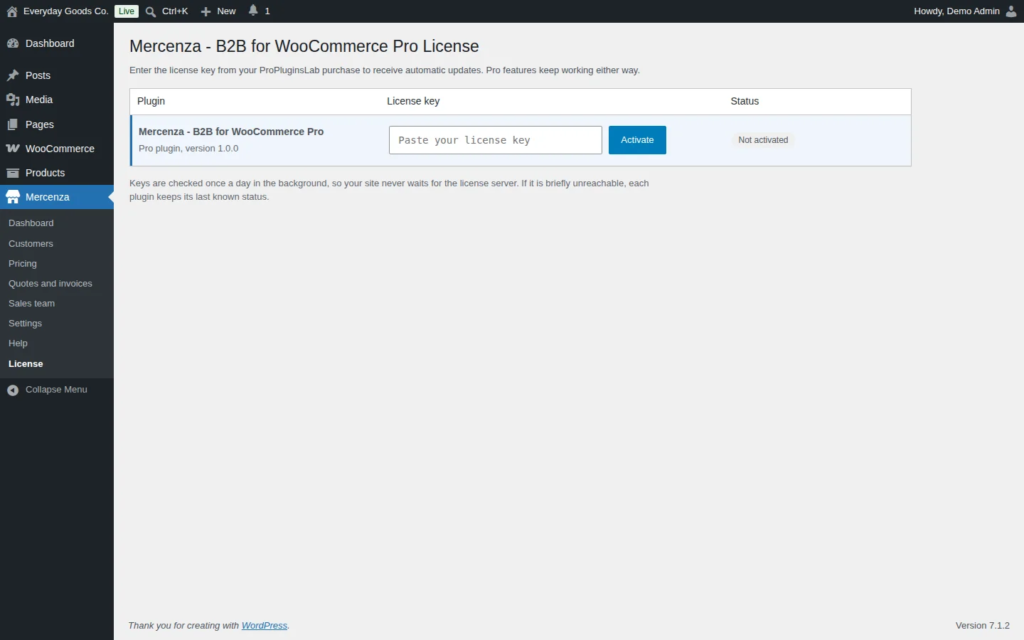Viewport: 1024px width, 640px height.
Task: Click the user avatar icon
Action: coord(1011,11)
